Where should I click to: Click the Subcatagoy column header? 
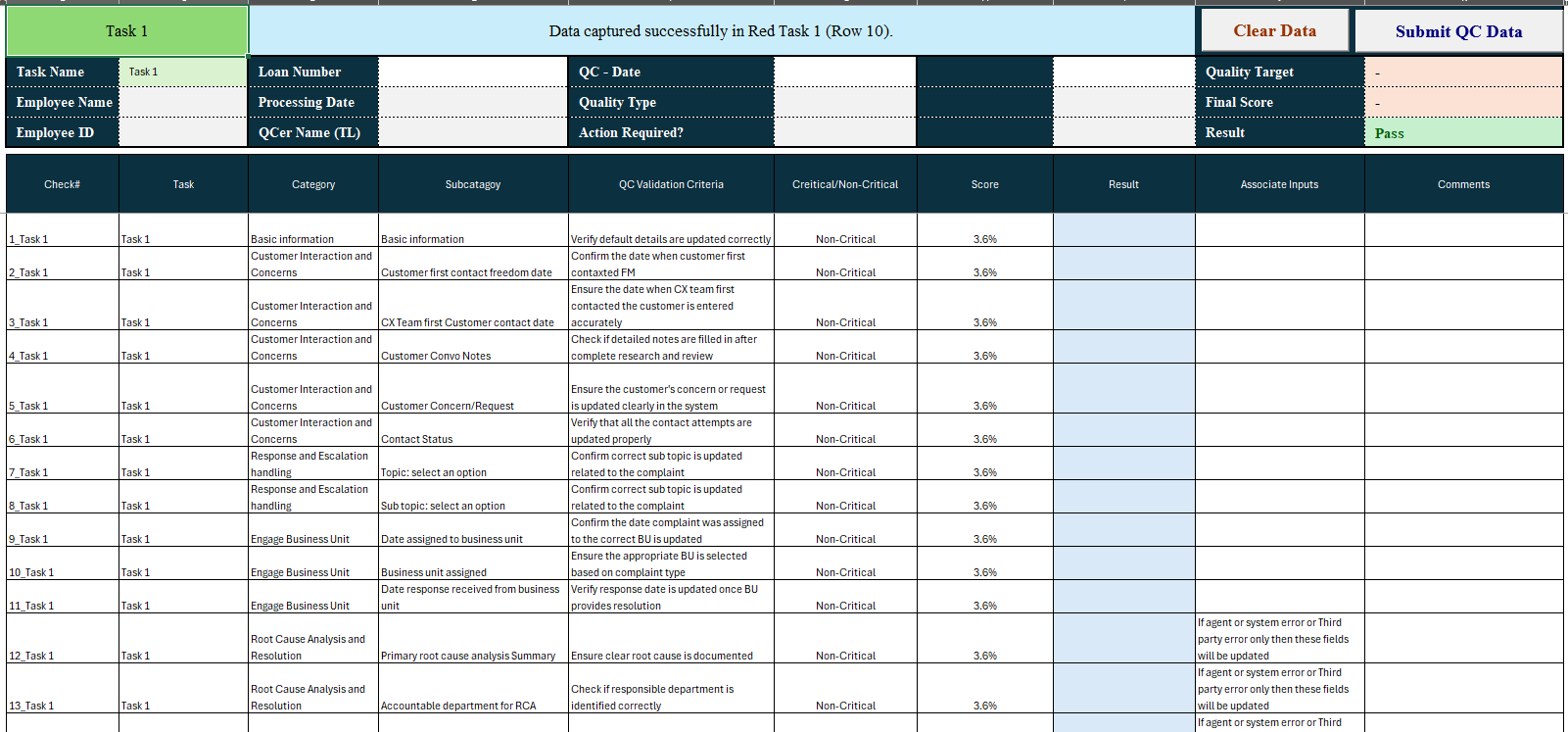pos(473,184)
